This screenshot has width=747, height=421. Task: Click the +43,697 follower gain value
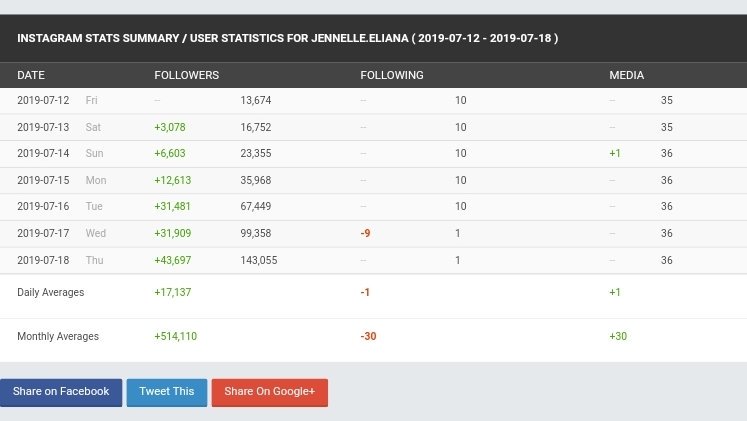point(172,261)
